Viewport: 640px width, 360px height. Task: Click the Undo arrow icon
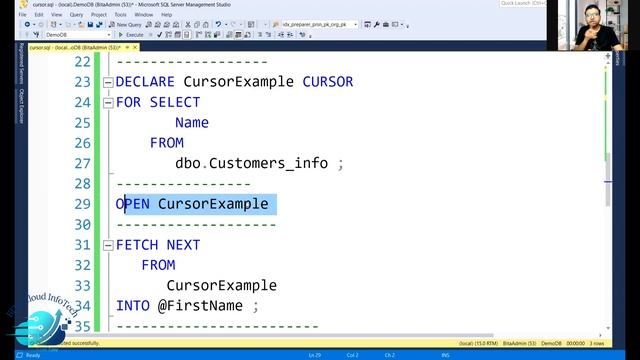218,24
